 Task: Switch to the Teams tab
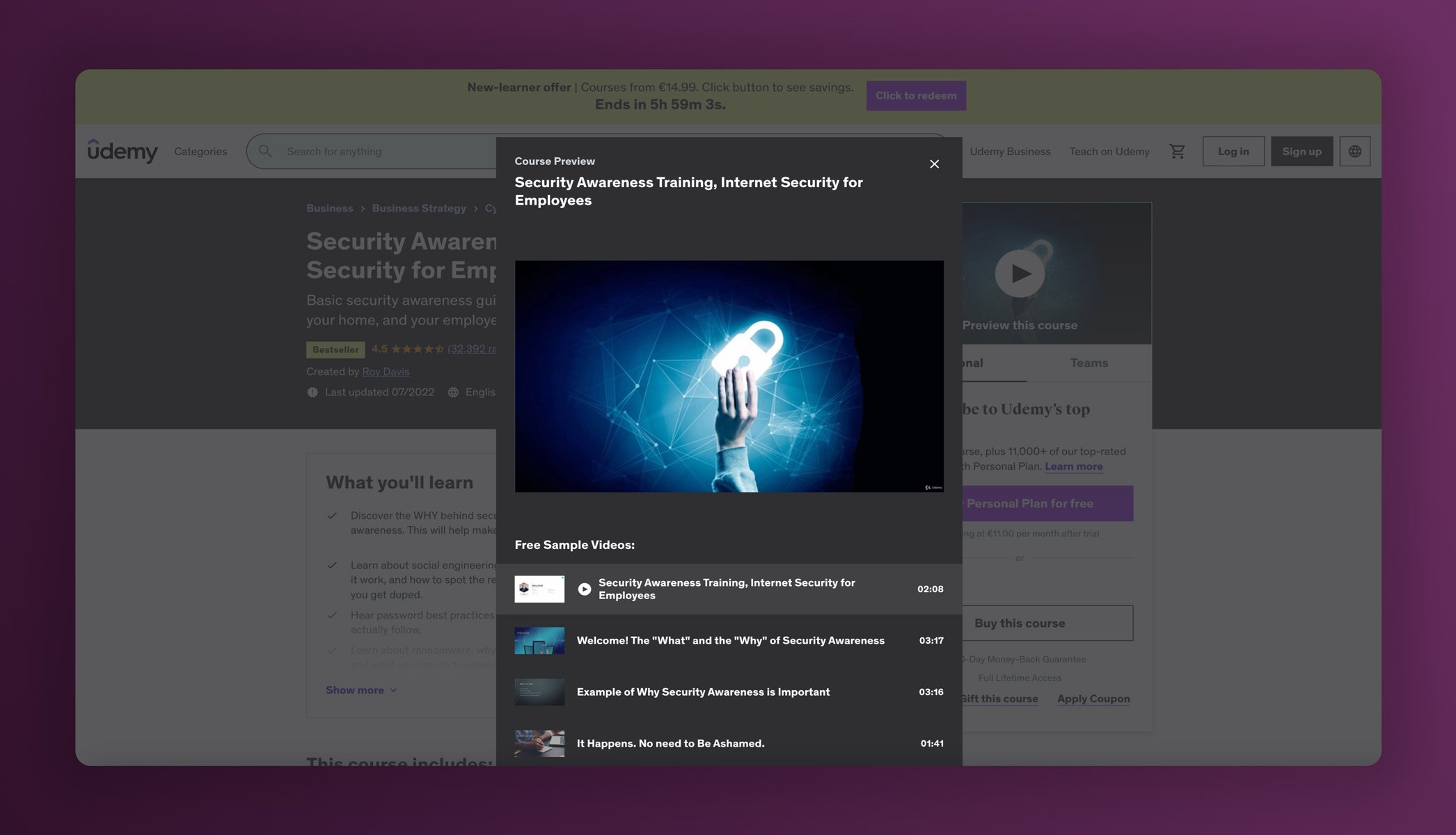coord(1089,363)
